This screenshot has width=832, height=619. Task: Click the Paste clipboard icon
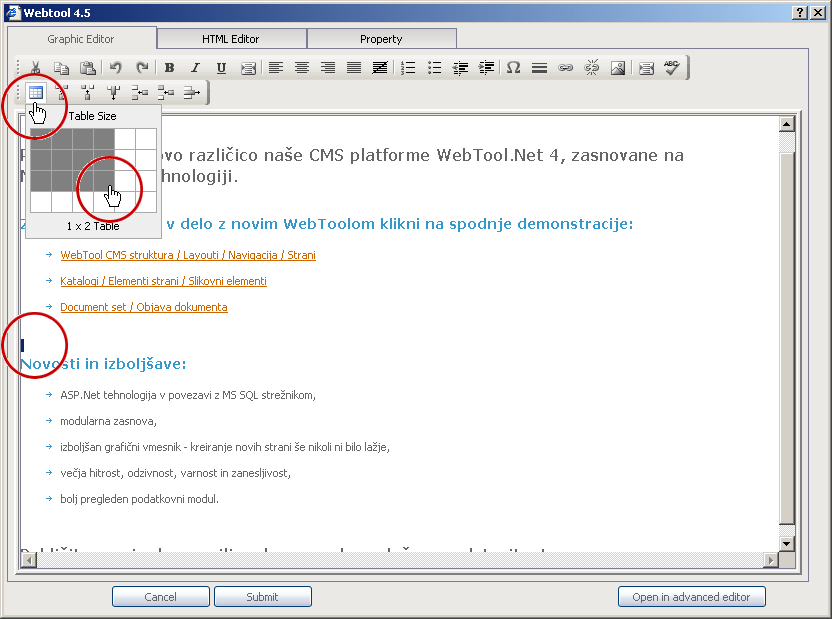pos(87,68)
